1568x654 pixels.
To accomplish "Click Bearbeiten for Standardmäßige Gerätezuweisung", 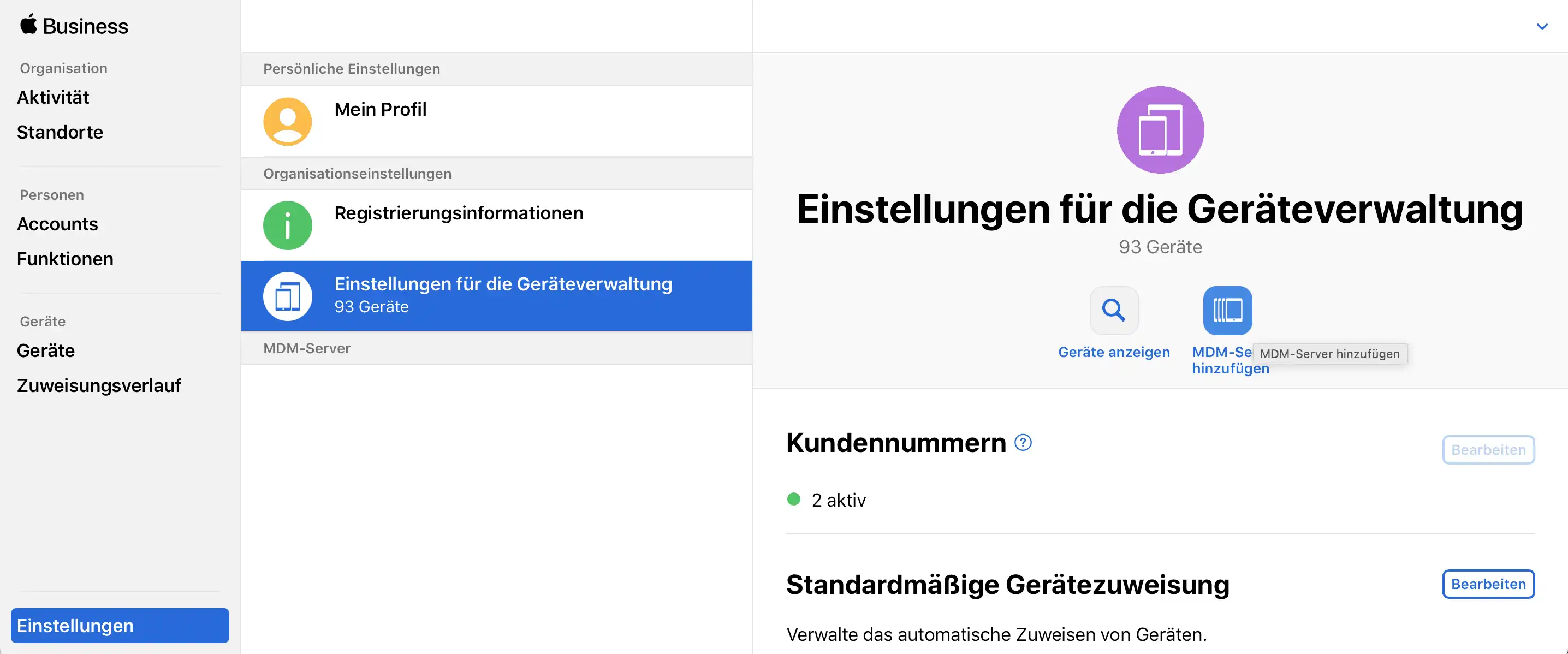I will click(1488, 584).
